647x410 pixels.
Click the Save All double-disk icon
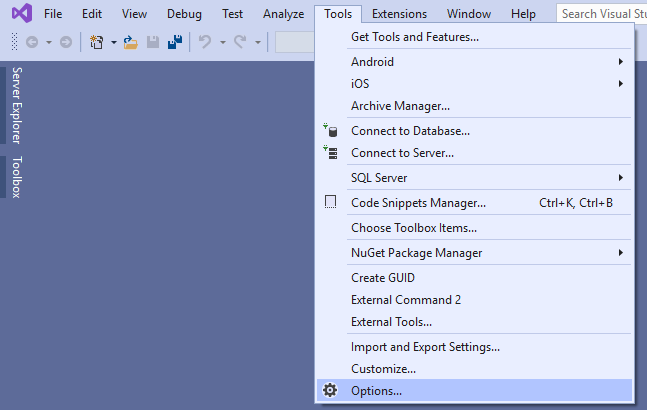175,42
